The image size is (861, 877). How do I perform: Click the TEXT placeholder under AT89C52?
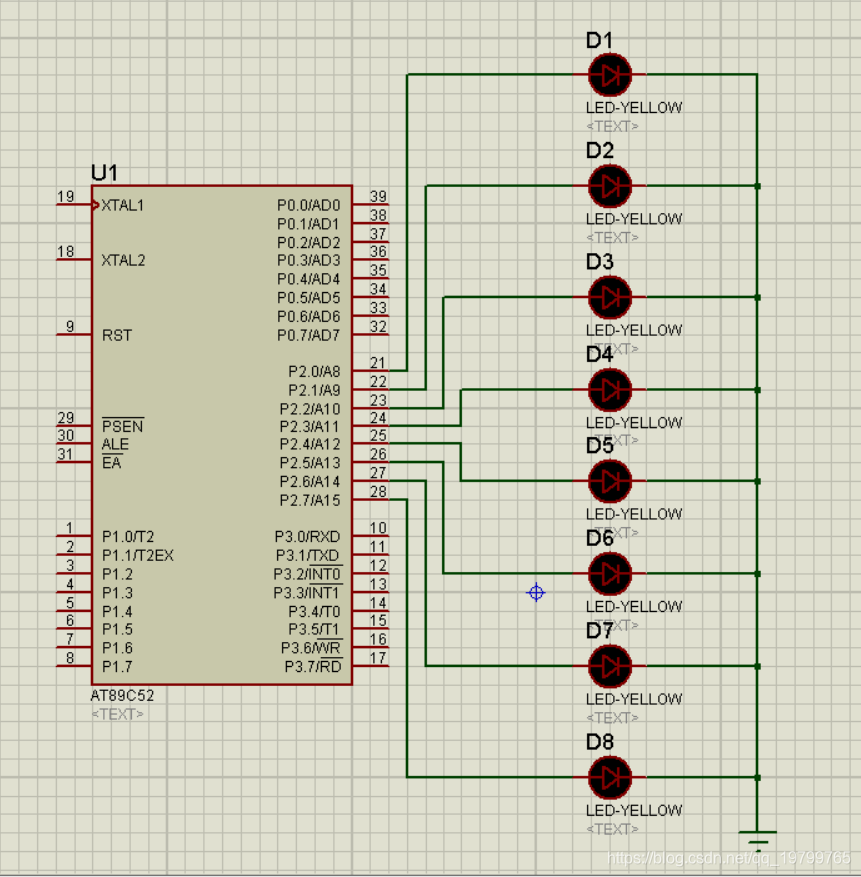(x=117, y=714)
